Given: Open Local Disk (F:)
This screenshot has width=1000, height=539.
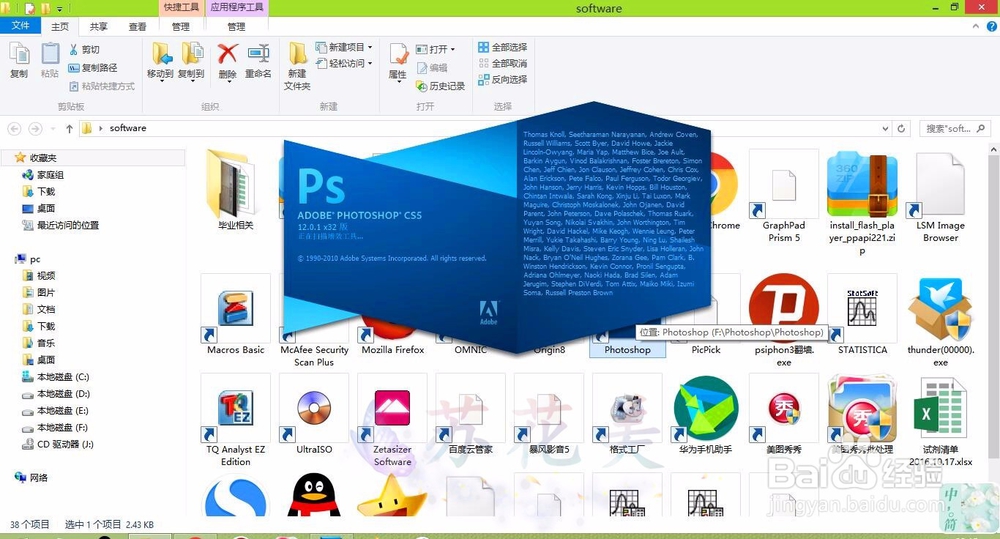Looking at the screenshot, I should coord(55,427).
